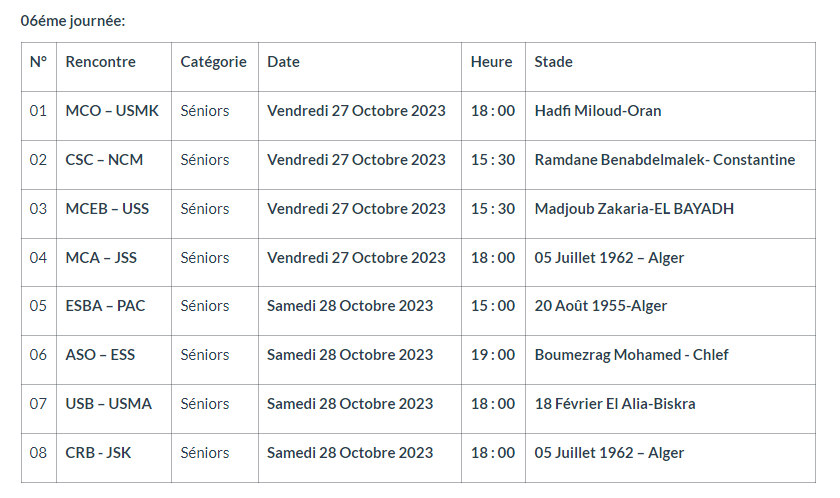Select the MCA – JSS fixture

[101, 258]
